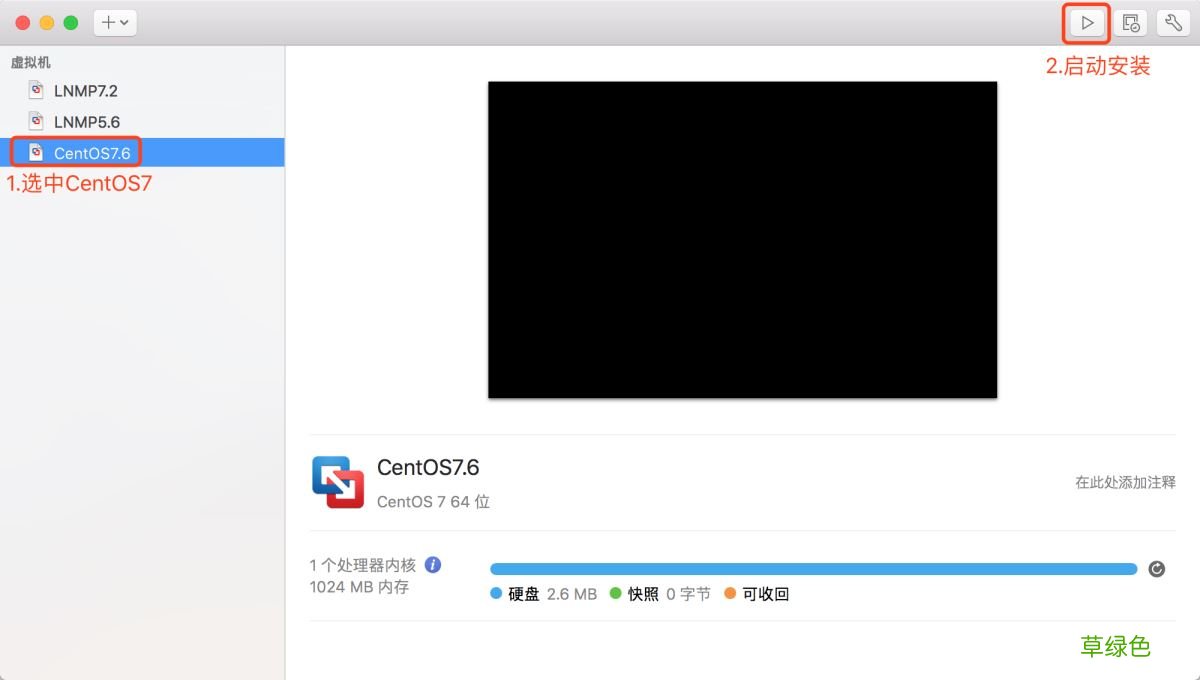
Task: Open virtual machine settings via the wrench icon
Action: [x=1173, y=22]
